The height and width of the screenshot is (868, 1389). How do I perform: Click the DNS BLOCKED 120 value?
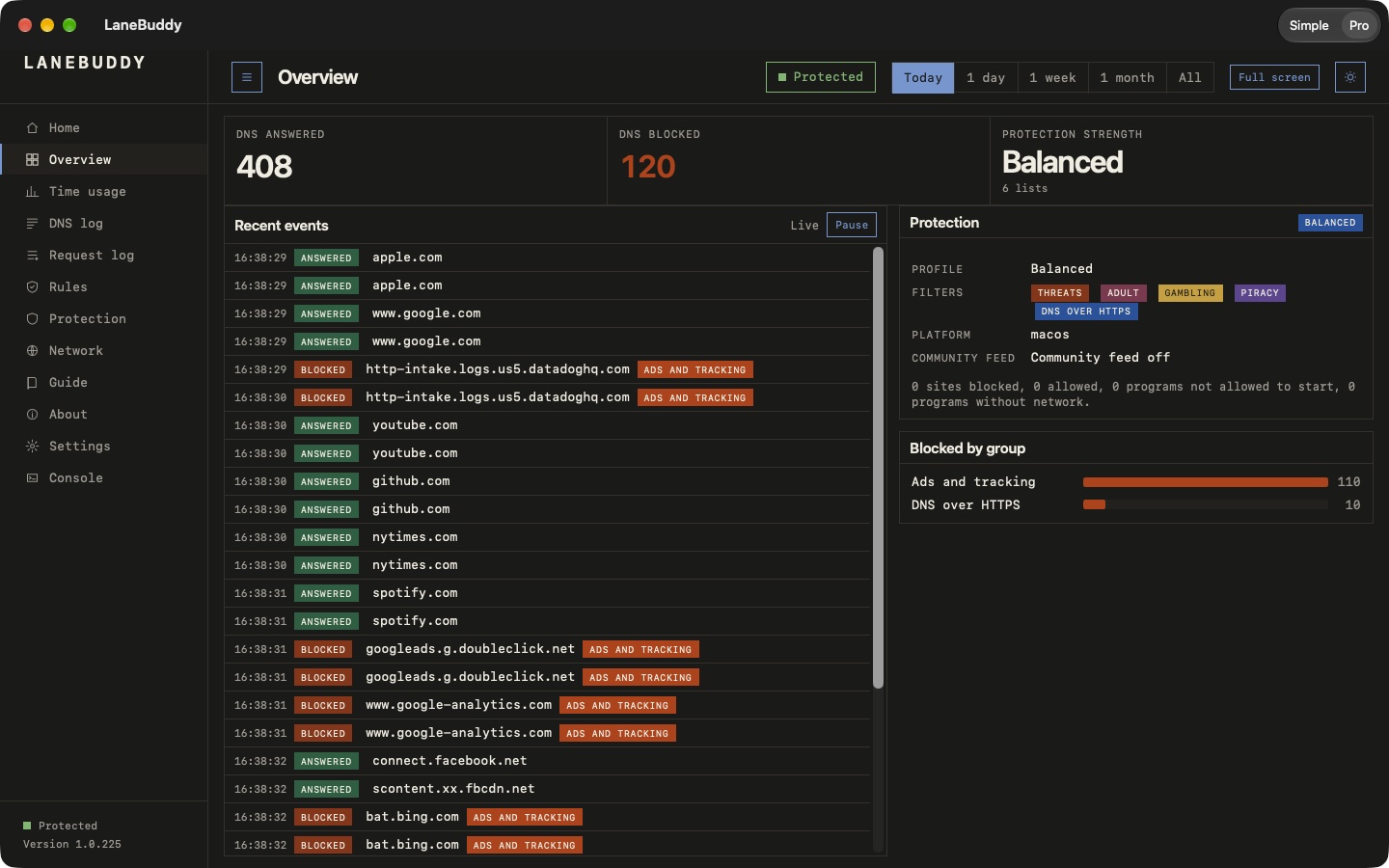coord(648,167)
